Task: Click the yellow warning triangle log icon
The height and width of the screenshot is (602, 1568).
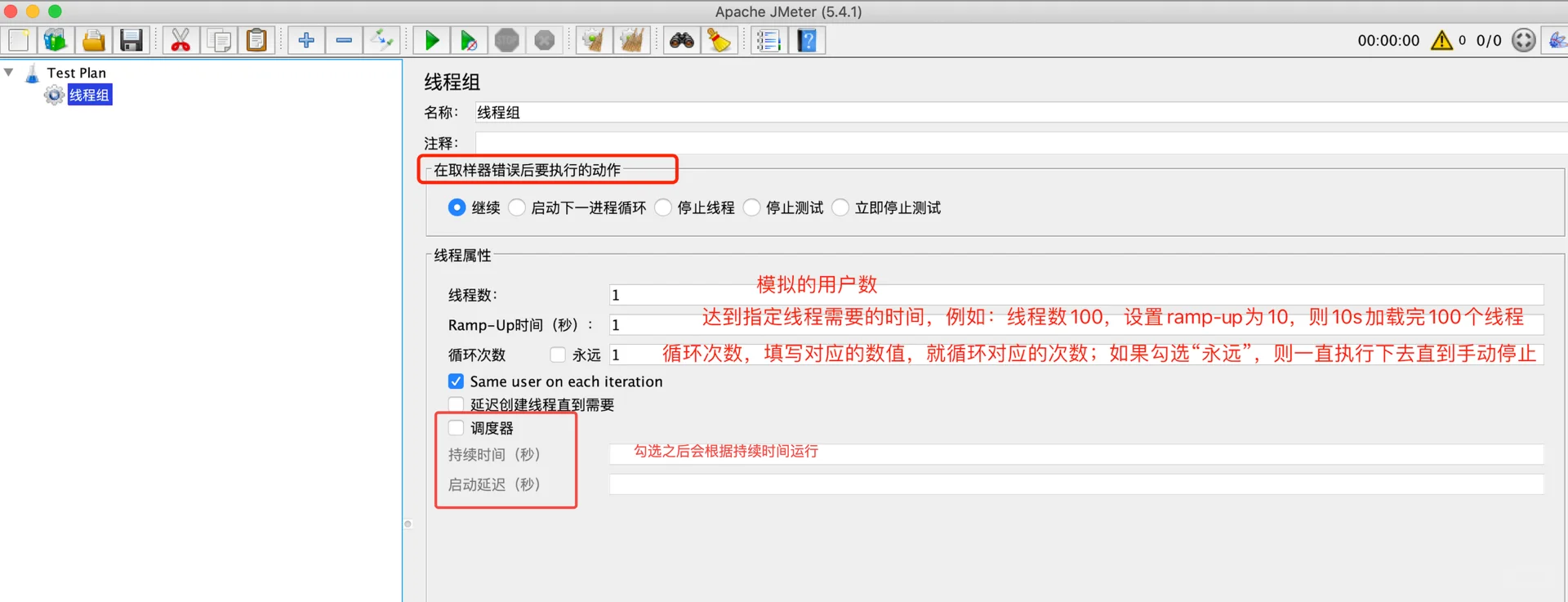Action: (x=1441, y=40)
